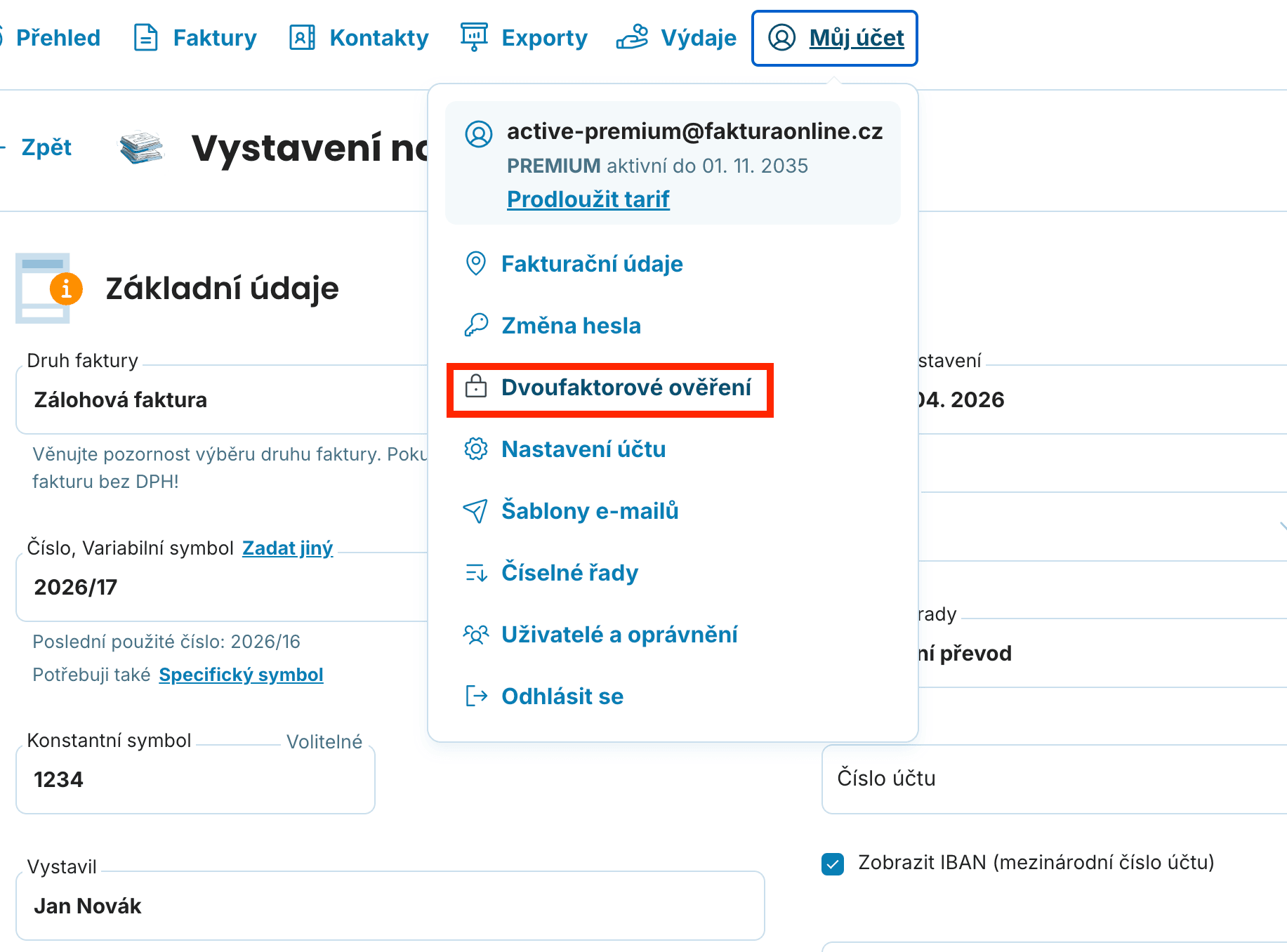Open the Výdaje hand-with-coin icon
Viewport: 1287px width, 952px height.
click(x=632, y=37)
